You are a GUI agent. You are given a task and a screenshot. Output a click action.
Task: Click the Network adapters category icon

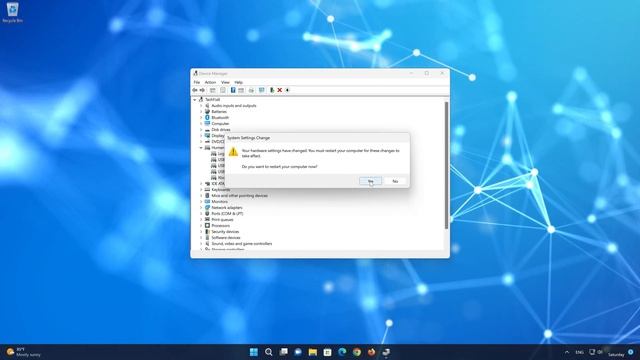(x=207, y=208)
